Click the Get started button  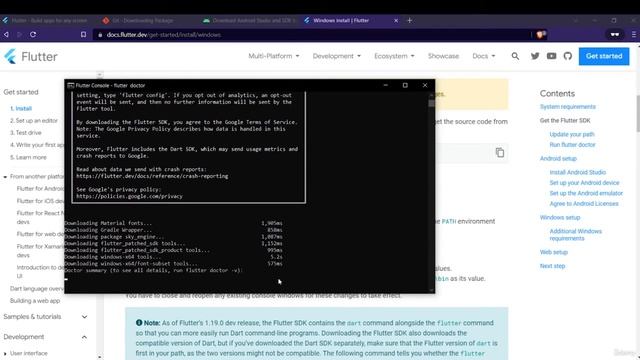(x=604, y=56)
